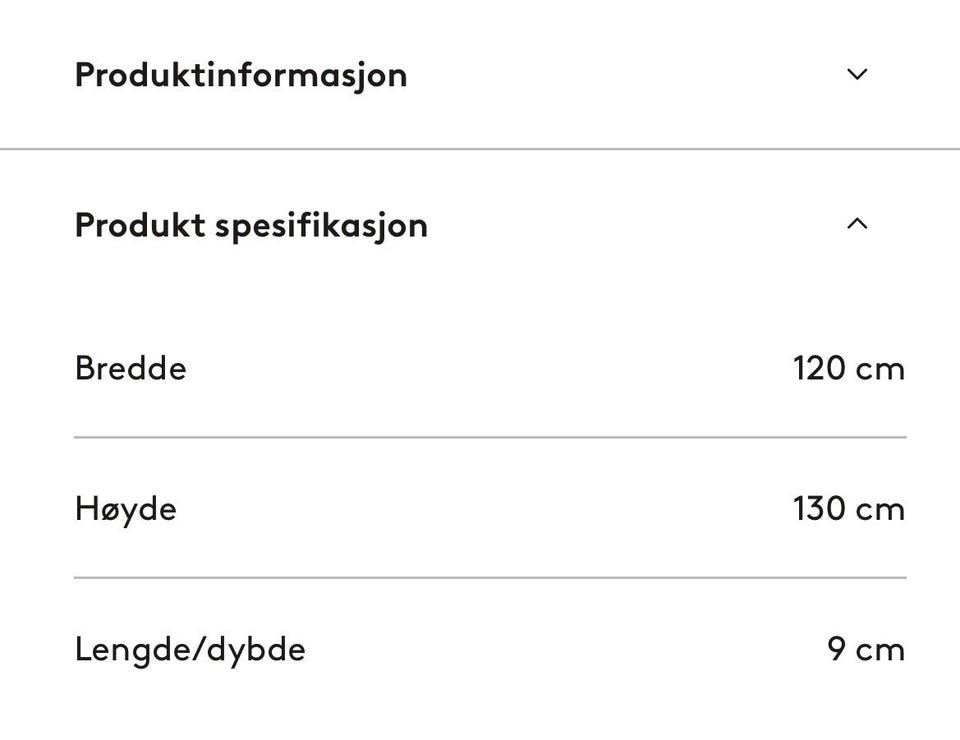Viewport: 960px width, 740px height.
Task: Select the Bredde label
Action: click(x=130, y=368)
